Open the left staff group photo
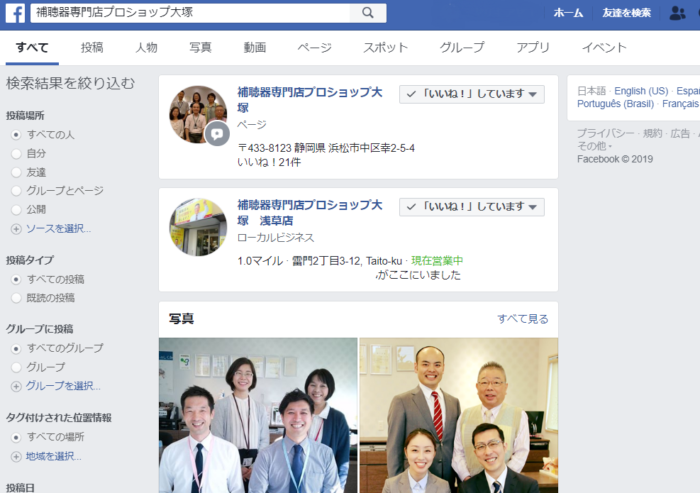700x493 pixels. (258, 415)
